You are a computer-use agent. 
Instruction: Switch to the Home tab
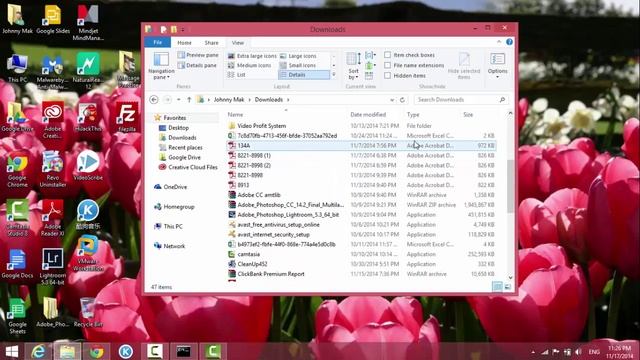coord(184,42)
